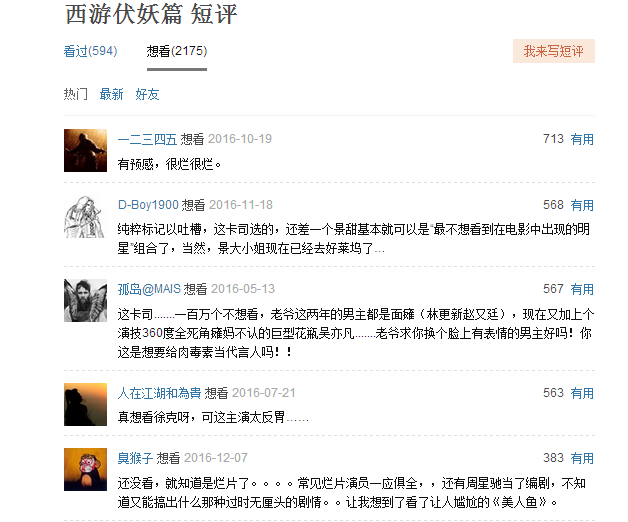Sort comments by 热门

[76, 94]
